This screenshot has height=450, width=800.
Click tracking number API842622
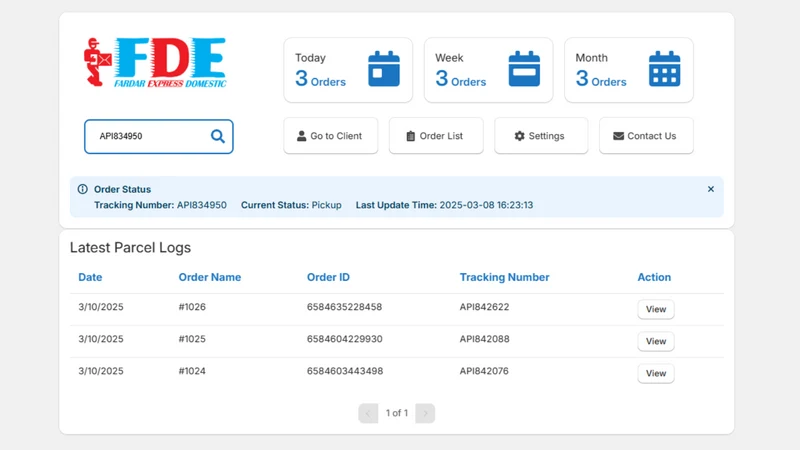pos(484,307)
